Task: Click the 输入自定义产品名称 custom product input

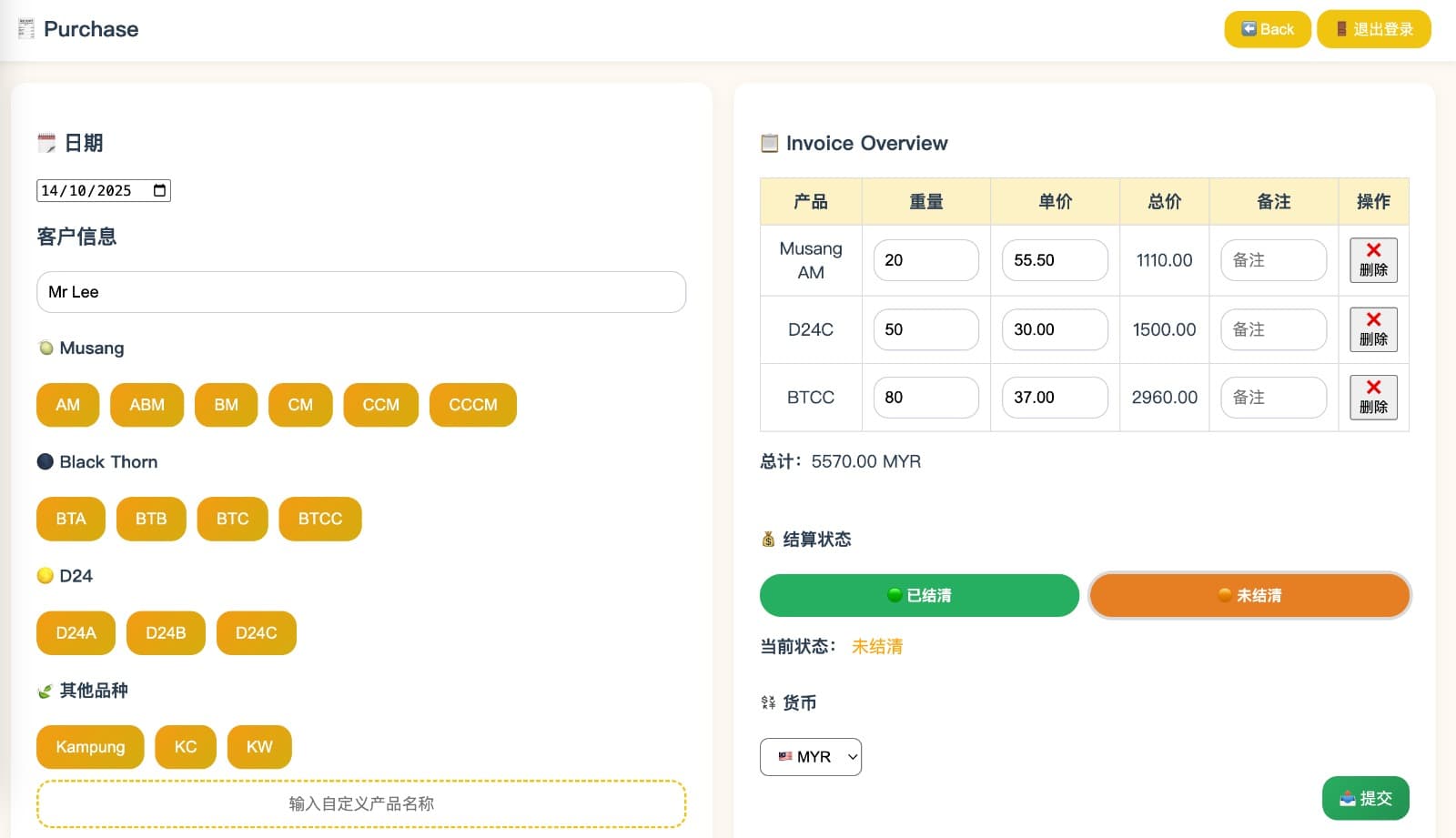Action: [x=360, y=803]
